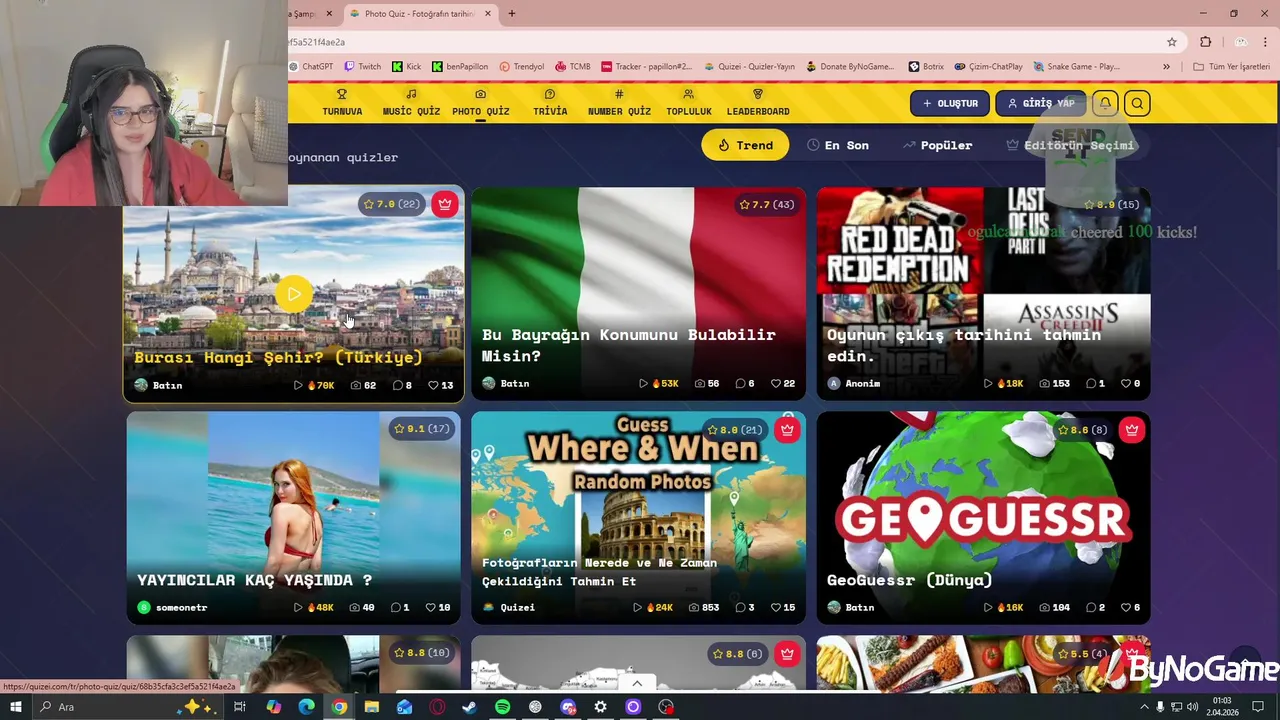This screenshot has height=720, width=1280.
Task: Open author Batın on the Burası Hangi Şehir card
Action: [158, 385]
